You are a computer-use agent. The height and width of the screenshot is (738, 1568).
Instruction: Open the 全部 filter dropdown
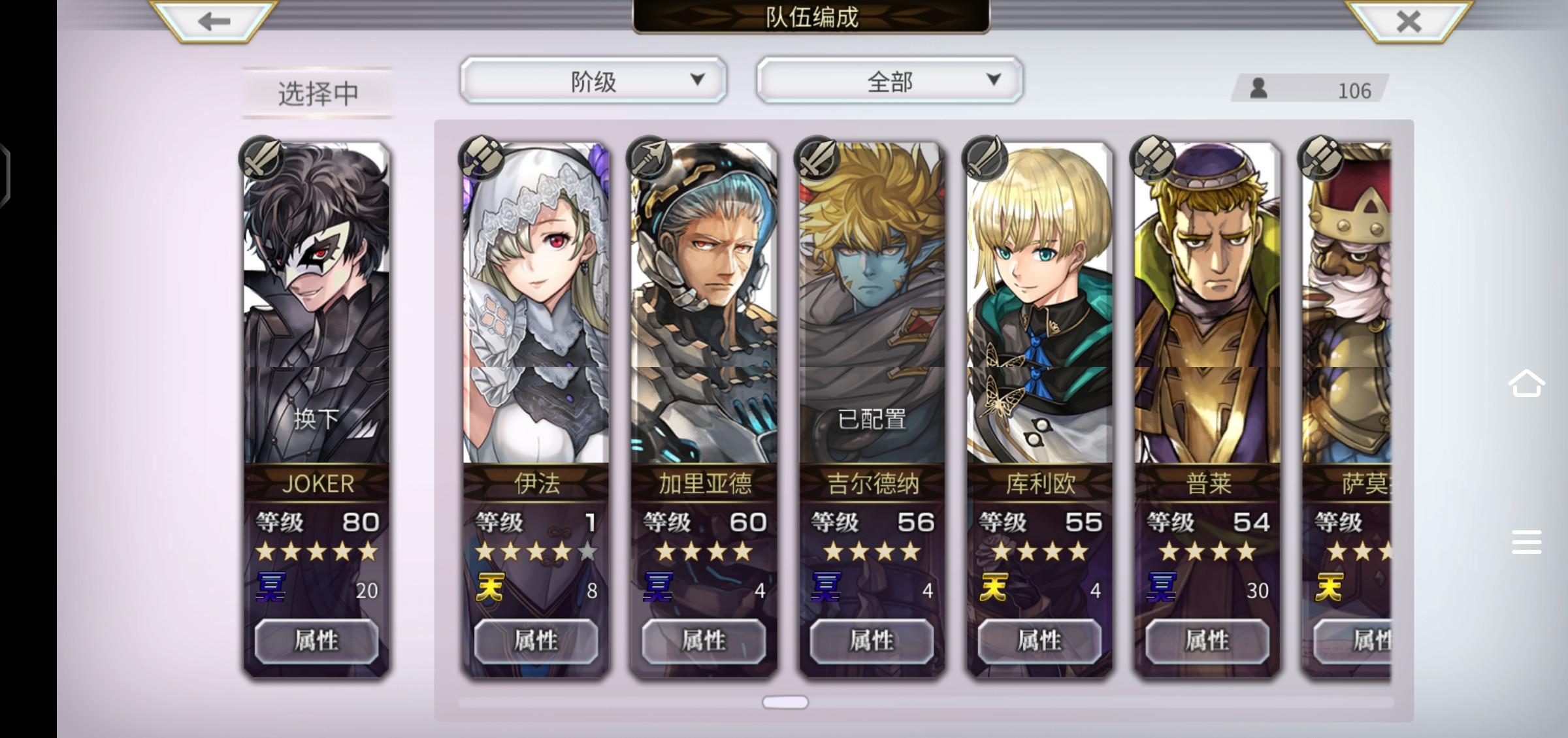coord(890,80)
